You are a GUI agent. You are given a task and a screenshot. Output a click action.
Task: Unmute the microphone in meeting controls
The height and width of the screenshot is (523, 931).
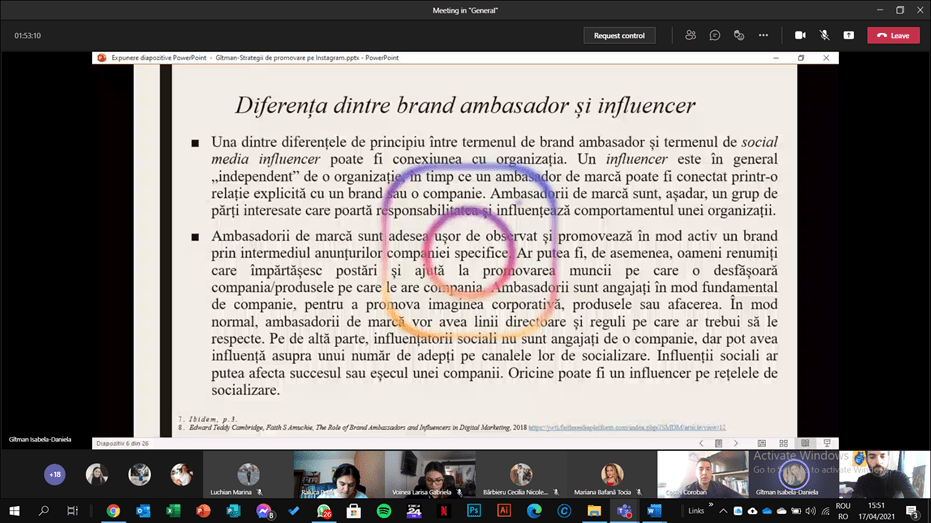coord(825,35)
